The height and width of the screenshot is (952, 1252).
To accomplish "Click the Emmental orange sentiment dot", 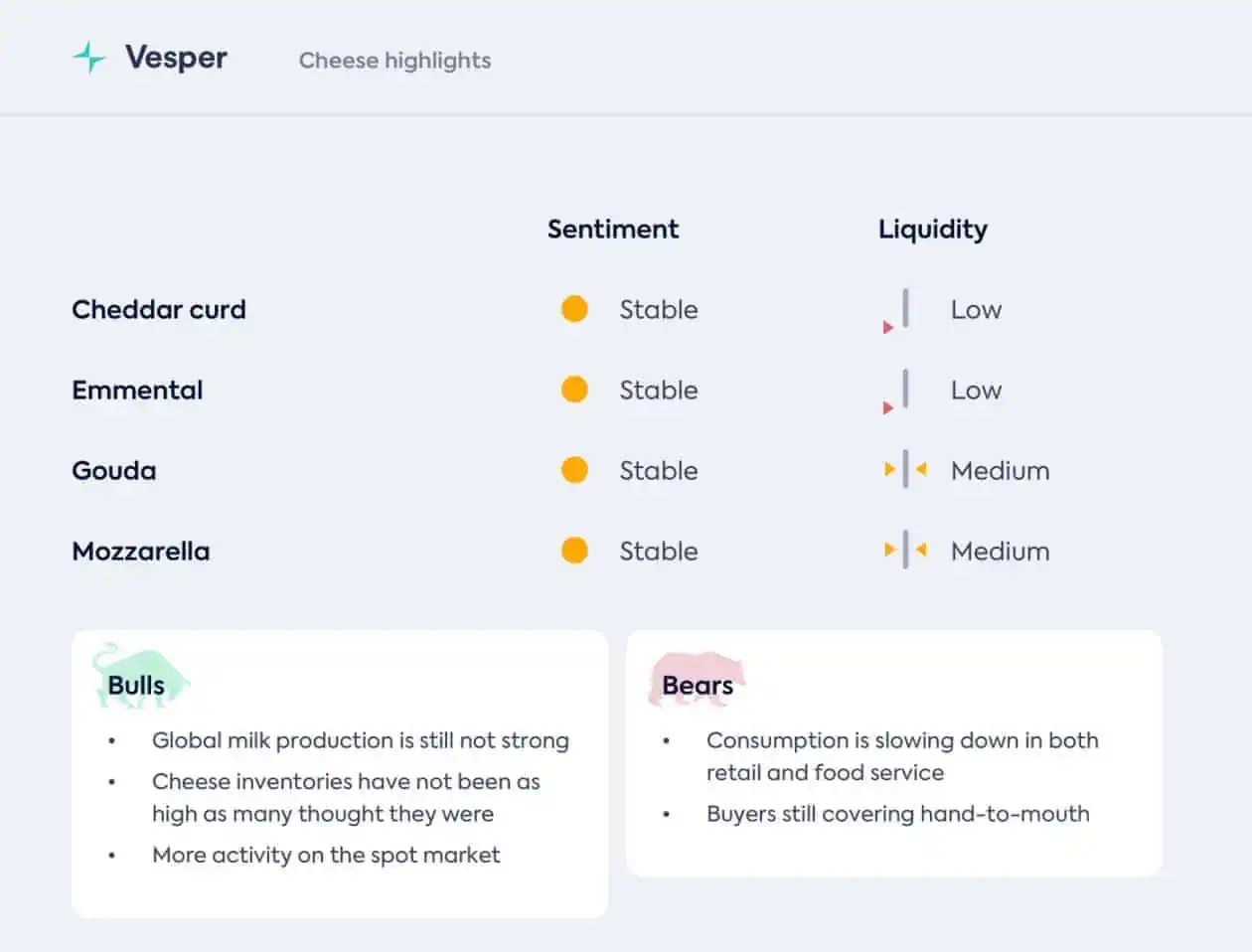I will click(x=574, y=390).
